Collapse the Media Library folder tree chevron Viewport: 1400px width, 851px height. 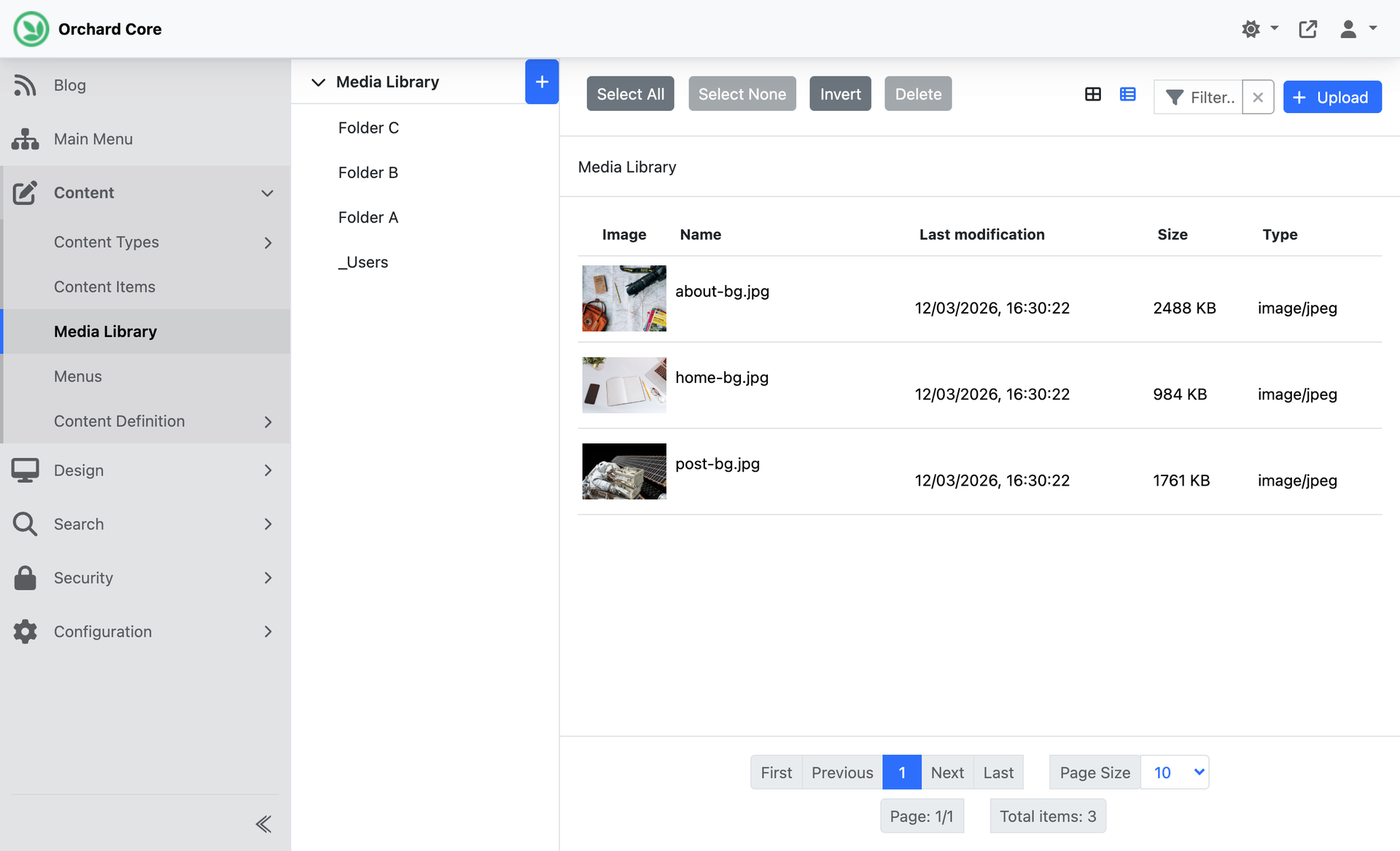318,82
